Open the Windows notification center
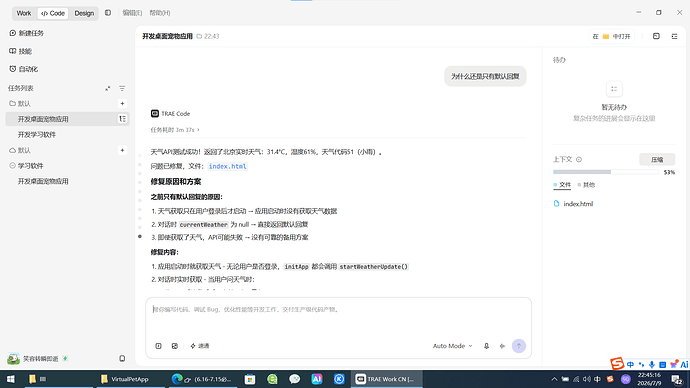The height and width of the screenshot is (388, 690). [x=677, y=379]
